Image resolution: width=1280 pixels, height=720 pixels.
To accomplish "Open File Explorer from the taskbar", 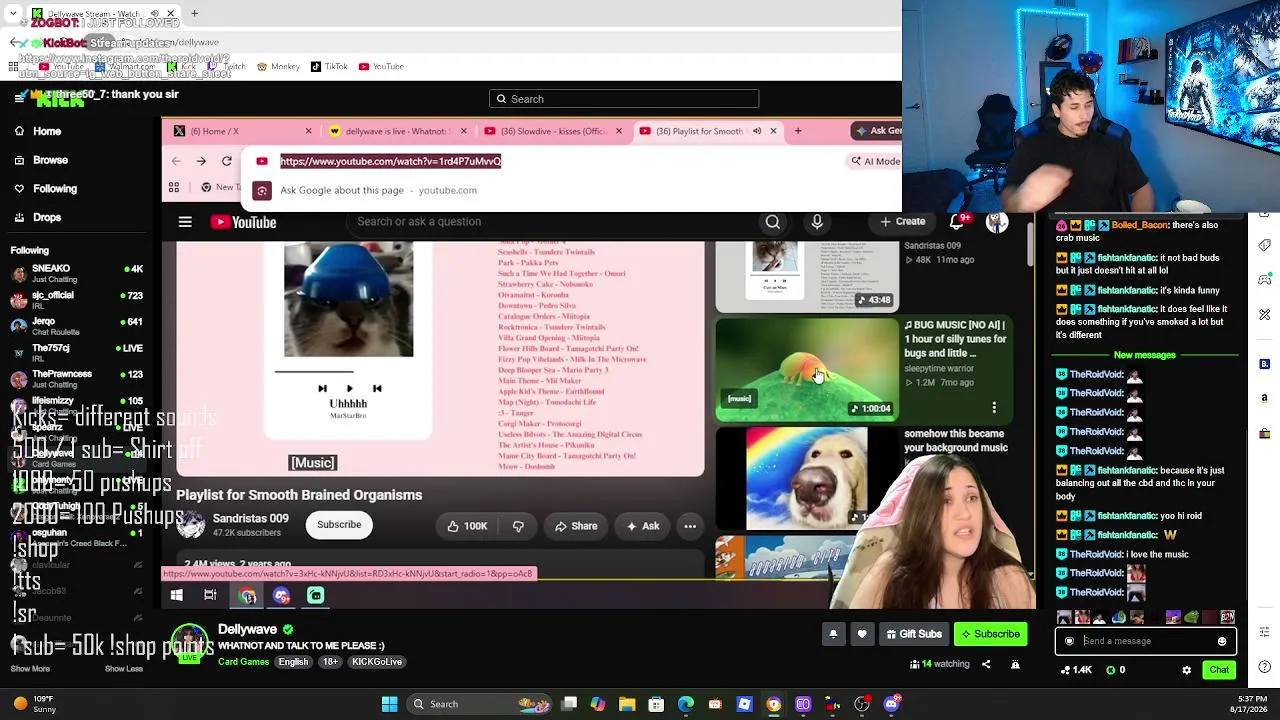I will (627, 704).
